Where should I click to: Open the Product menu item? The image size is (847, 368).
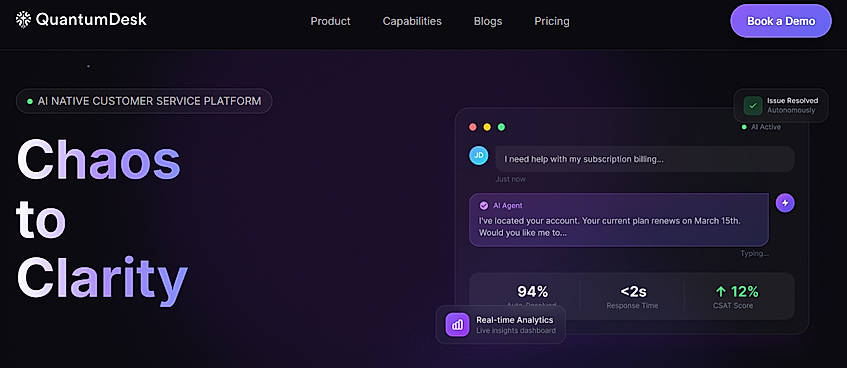coord(331,21)
